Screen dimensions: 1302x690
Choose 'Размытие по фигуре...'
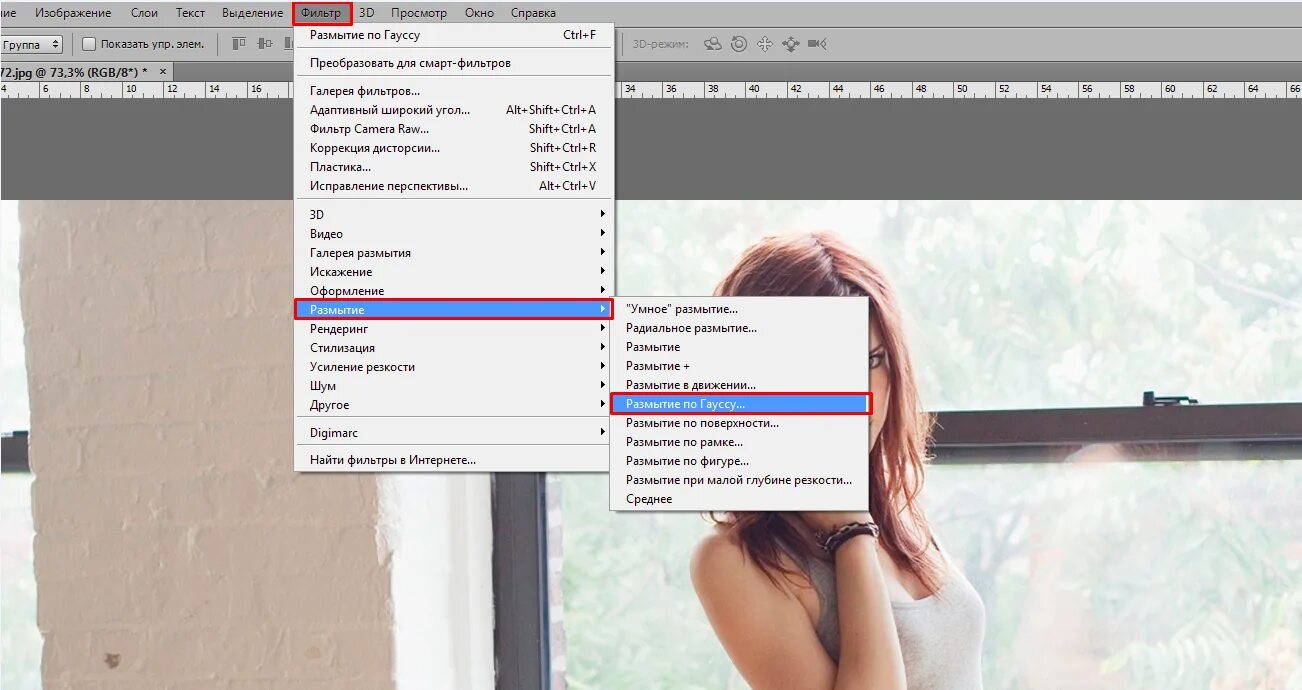pos(740,461)
